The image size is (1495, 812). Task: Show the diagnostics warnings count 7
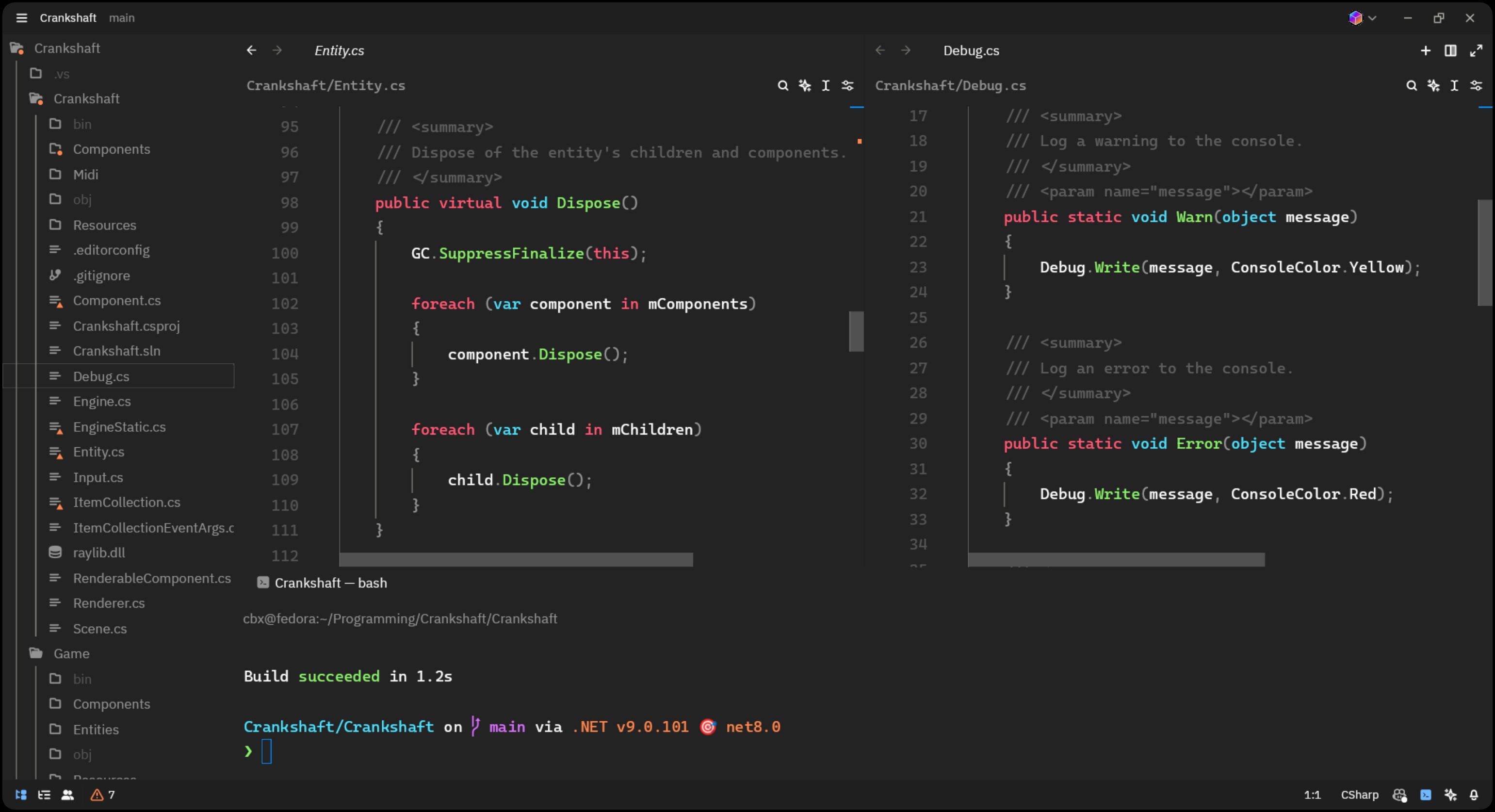(x=103, y=795)
